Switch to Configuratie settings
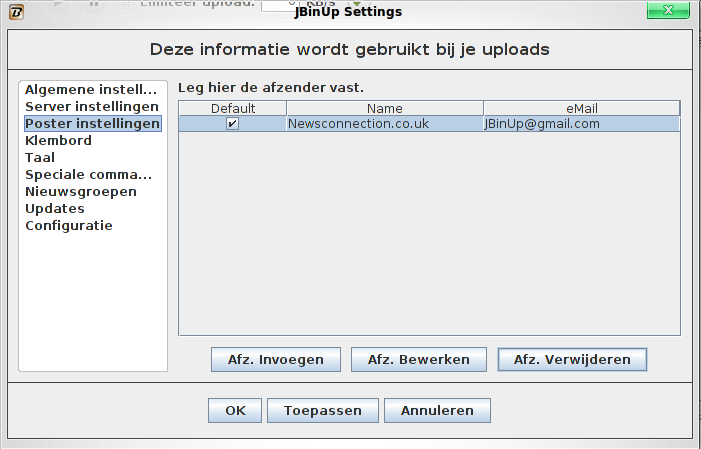The image size is (701, 449). (68, 226)
